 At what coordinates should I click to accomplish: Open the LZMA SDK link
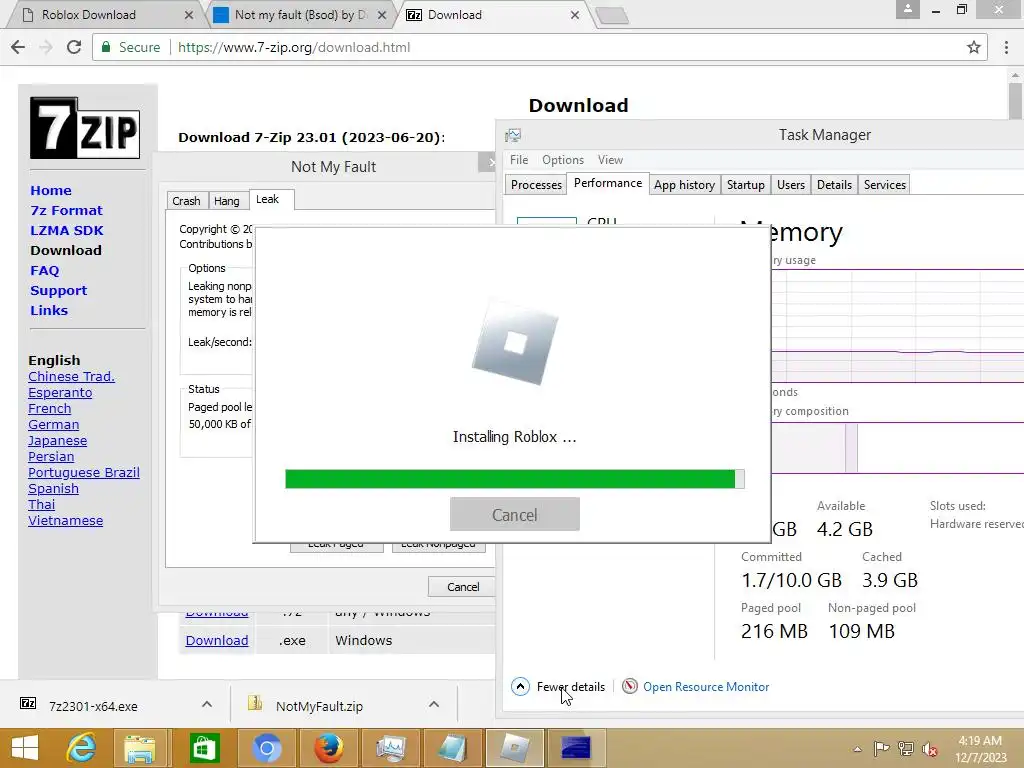tap(67, 230)
